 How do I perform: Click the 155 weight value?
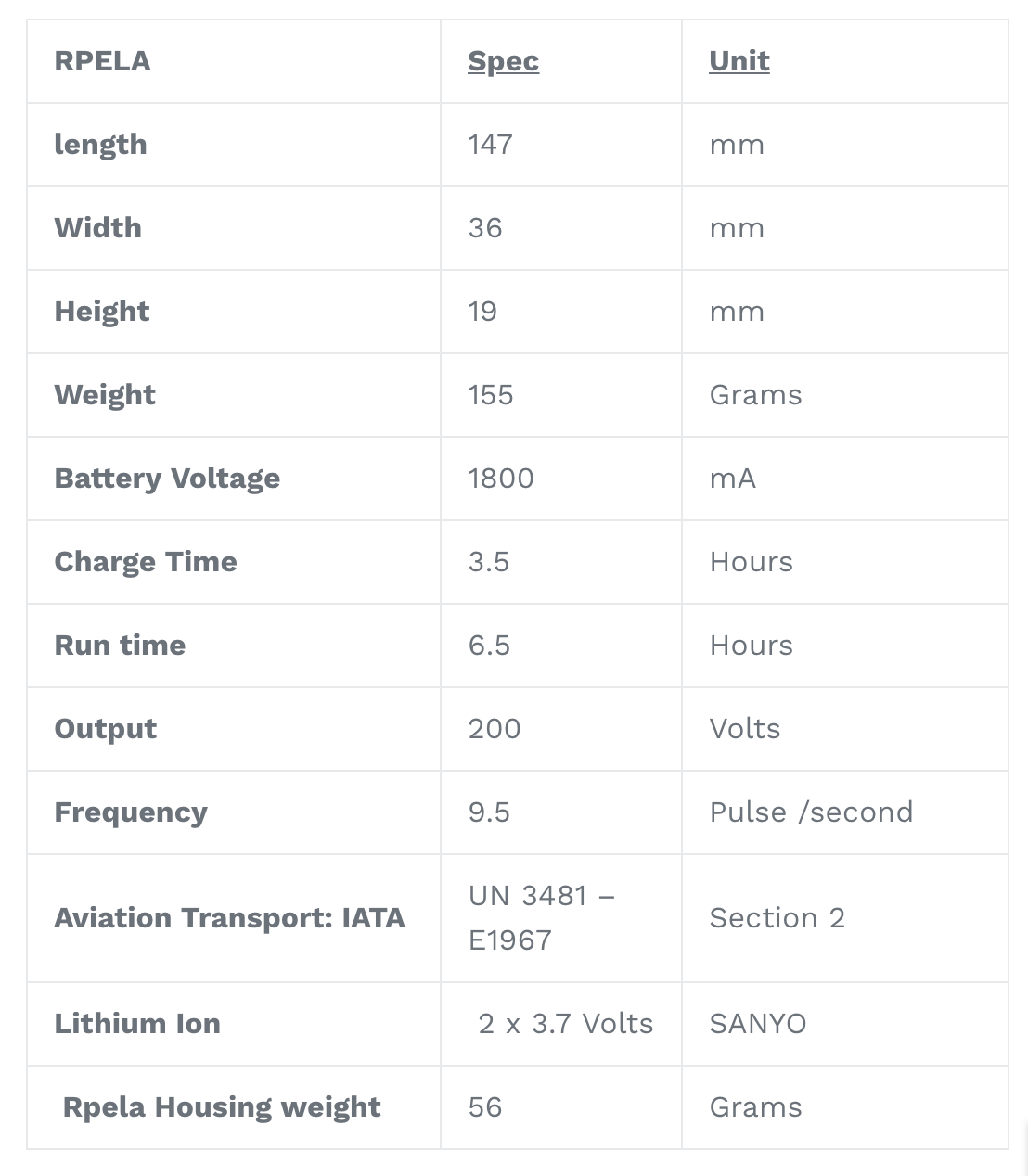tap(491, 395)
